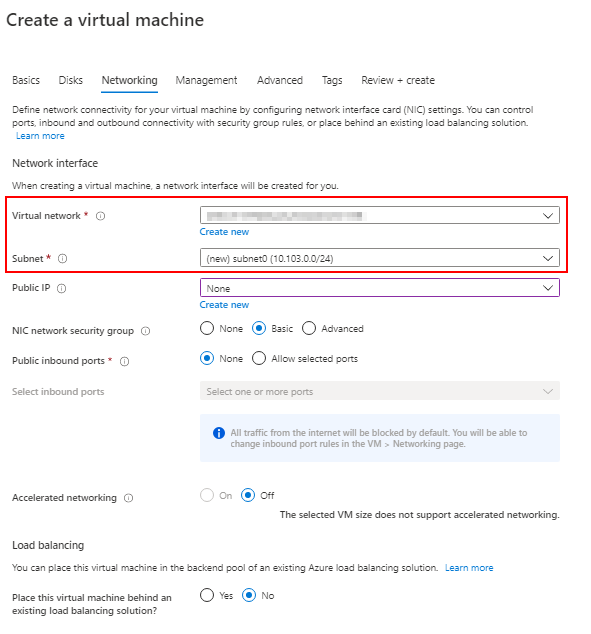Click the blue info icon in traffic notice
Screen dimensions: 591x634
(x=219, y=433)
